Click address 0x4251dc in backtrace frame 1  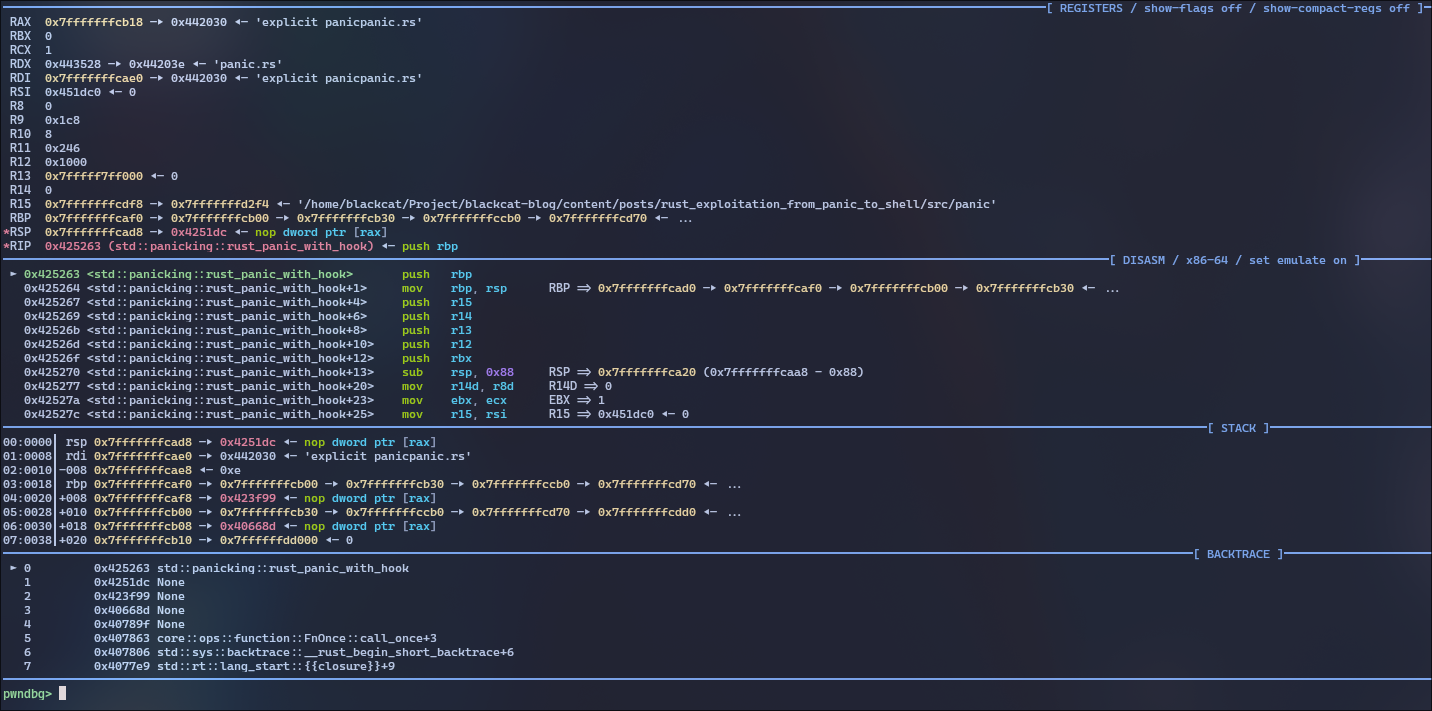pyautogui.click(x=122, y=582)
